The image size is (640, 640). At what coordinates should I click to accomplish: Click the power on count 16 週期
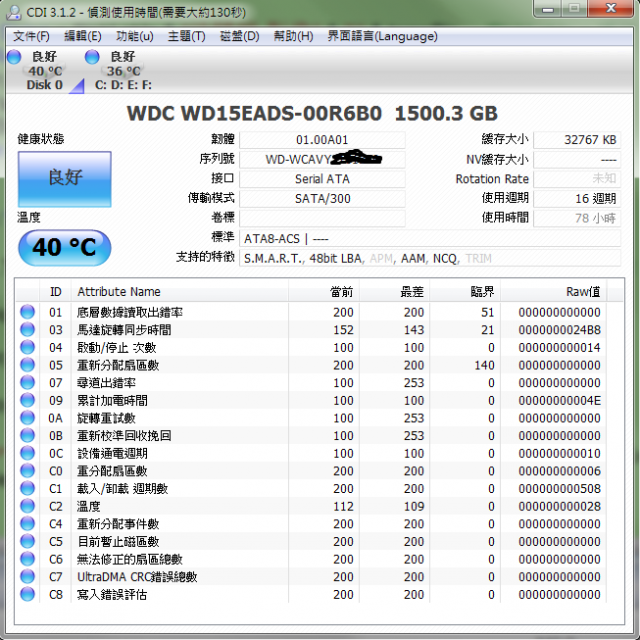tap(577, 199)
